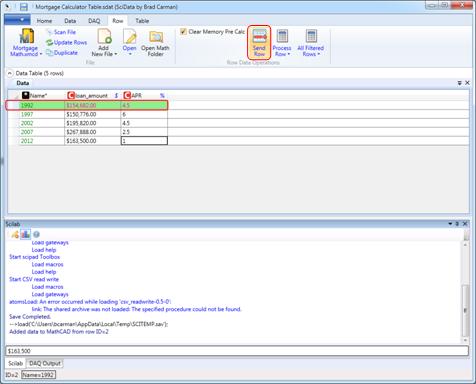Click the Name=1992 status bar box
The height and width of the screenshot is (384, 476).
(x=38, y=375)
